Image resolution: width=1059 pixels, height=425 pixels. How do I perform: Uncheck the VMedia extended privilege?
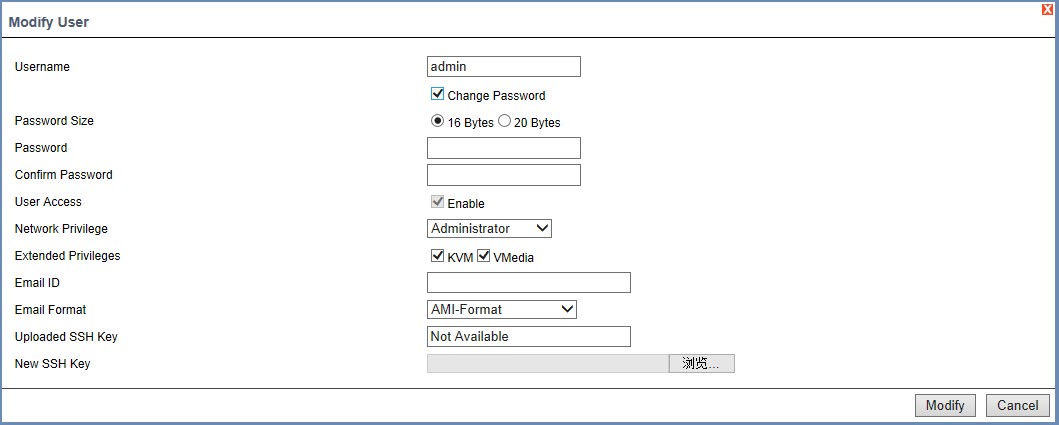[x=484, y=256]
